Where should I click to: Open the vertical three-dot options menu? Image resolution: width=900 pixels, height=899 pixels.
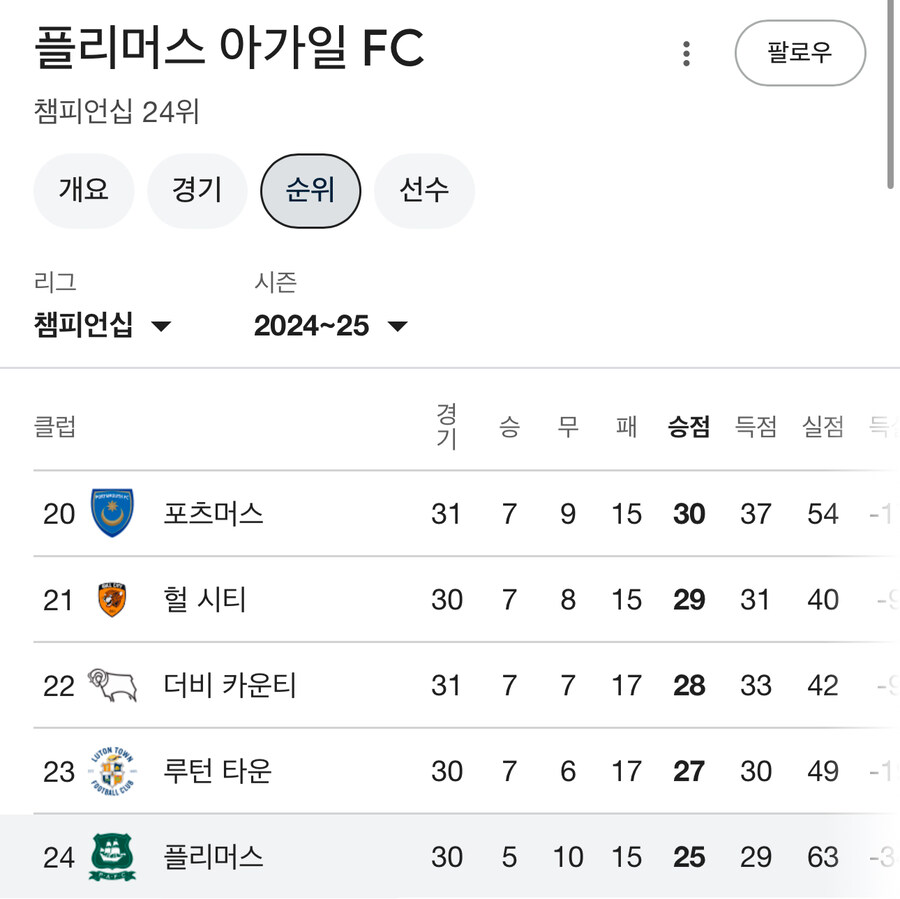click(686, 54)
